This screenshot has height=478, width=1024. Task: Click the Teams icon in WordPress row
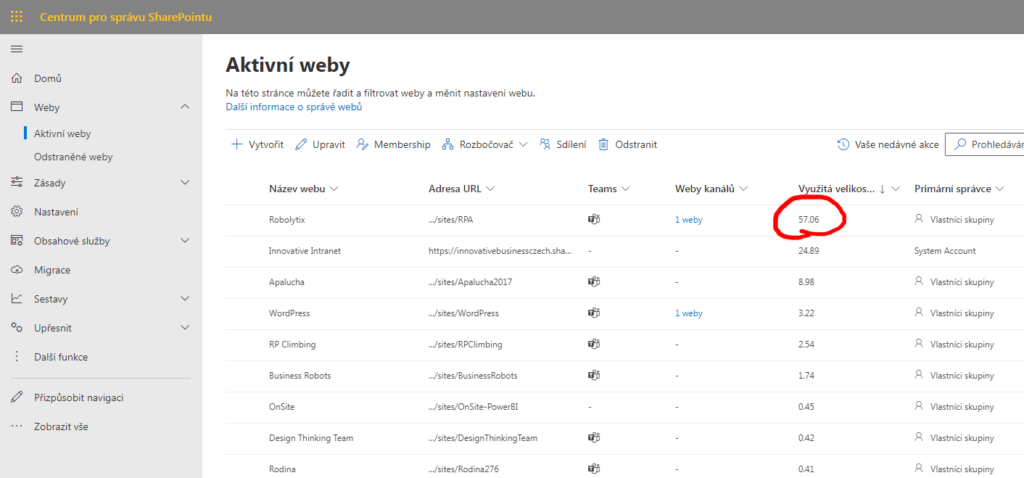(x=594, y=313)
